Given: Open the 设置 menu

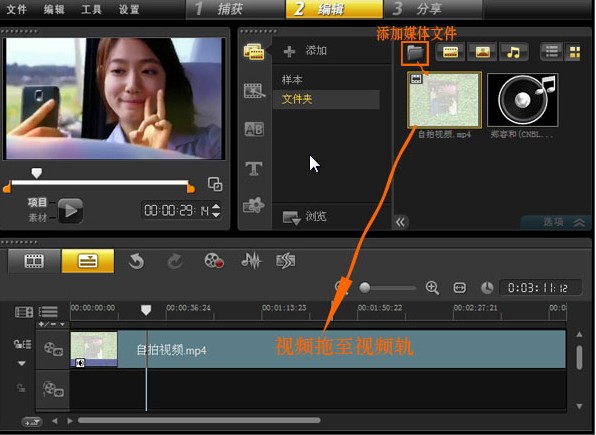Looking at the screenshot, I should tap(129, 9).
